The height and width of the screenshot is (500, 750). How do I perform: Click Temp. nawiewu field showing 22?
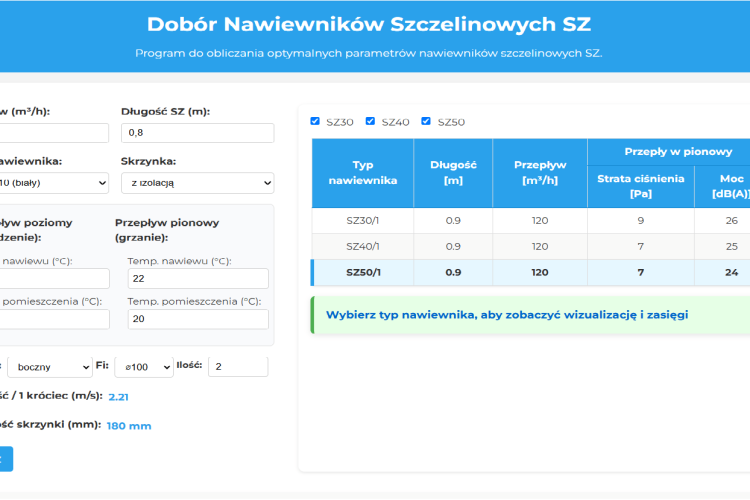point(198,278)
